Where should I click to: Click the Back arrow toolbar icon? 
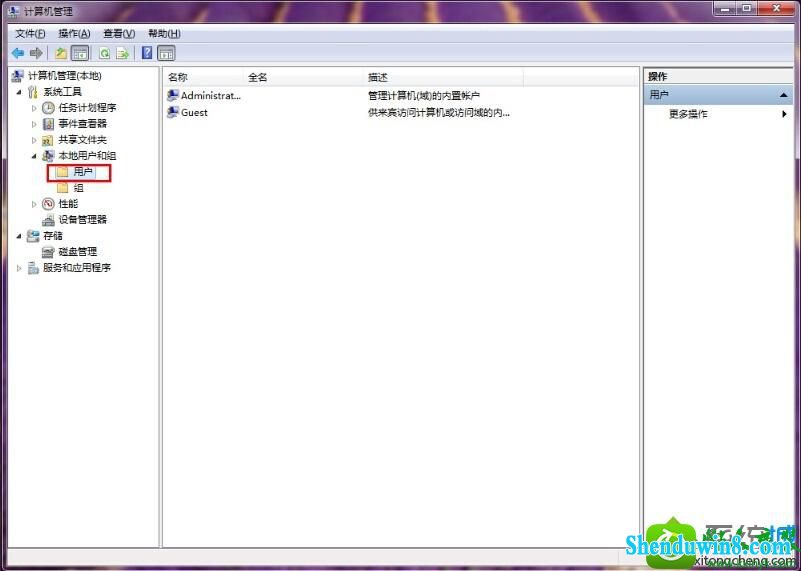[x=18, y=53]
